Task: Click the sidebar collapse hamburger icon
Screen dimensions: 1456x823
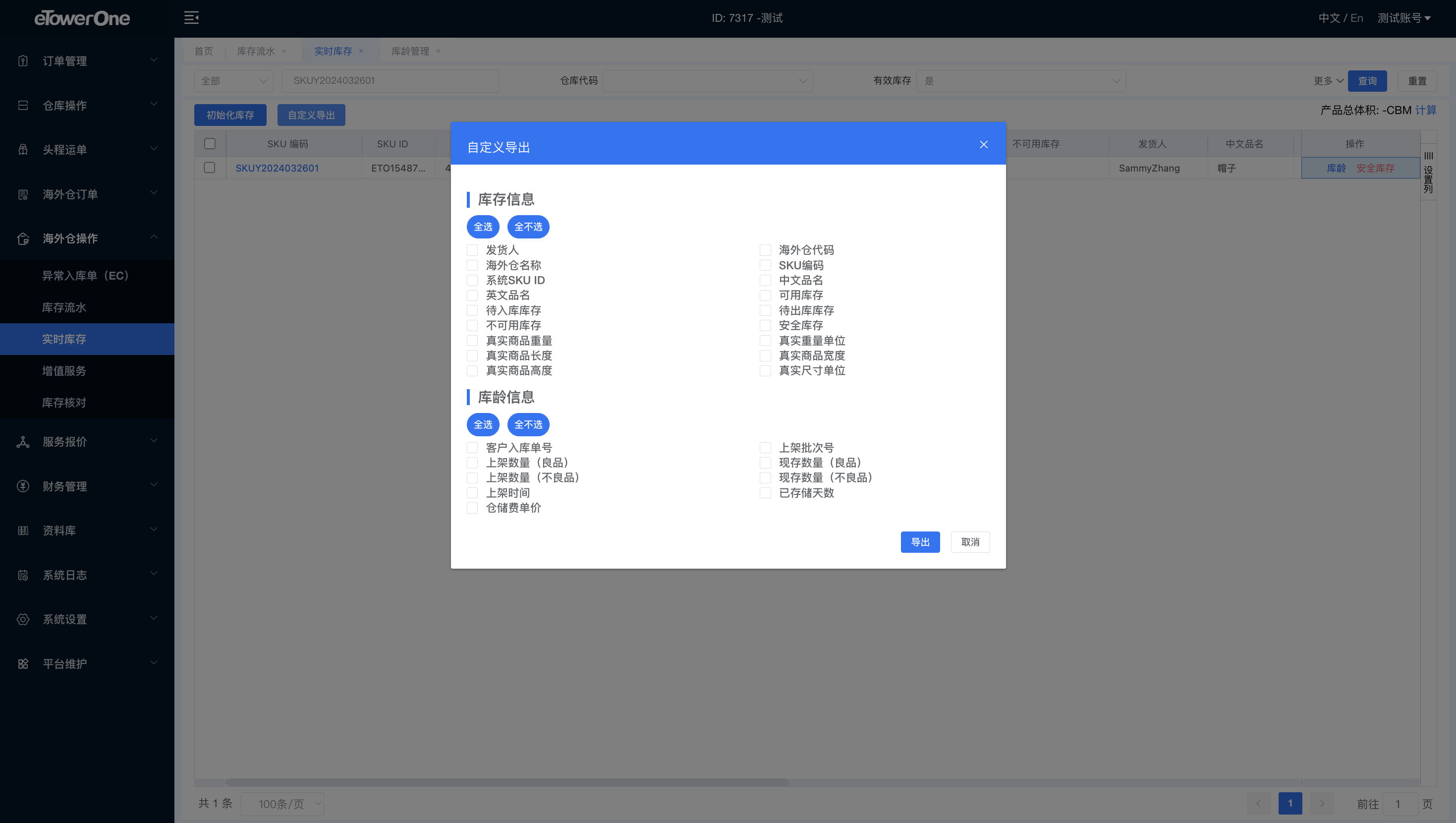Action: point(191,17)
